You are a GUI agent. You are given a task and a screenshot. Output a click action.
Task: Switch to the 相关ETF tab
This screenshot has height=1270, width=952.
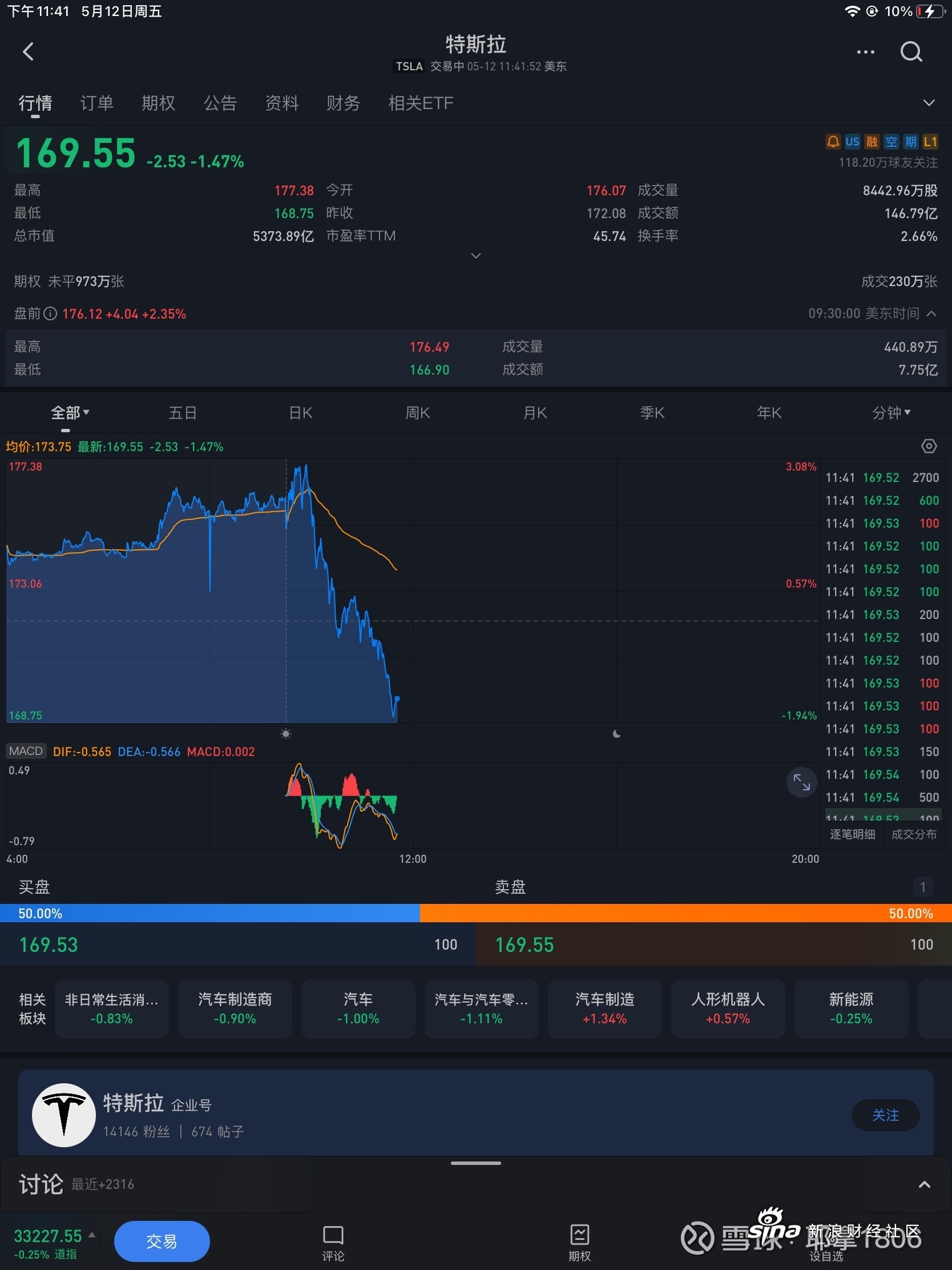421,103
